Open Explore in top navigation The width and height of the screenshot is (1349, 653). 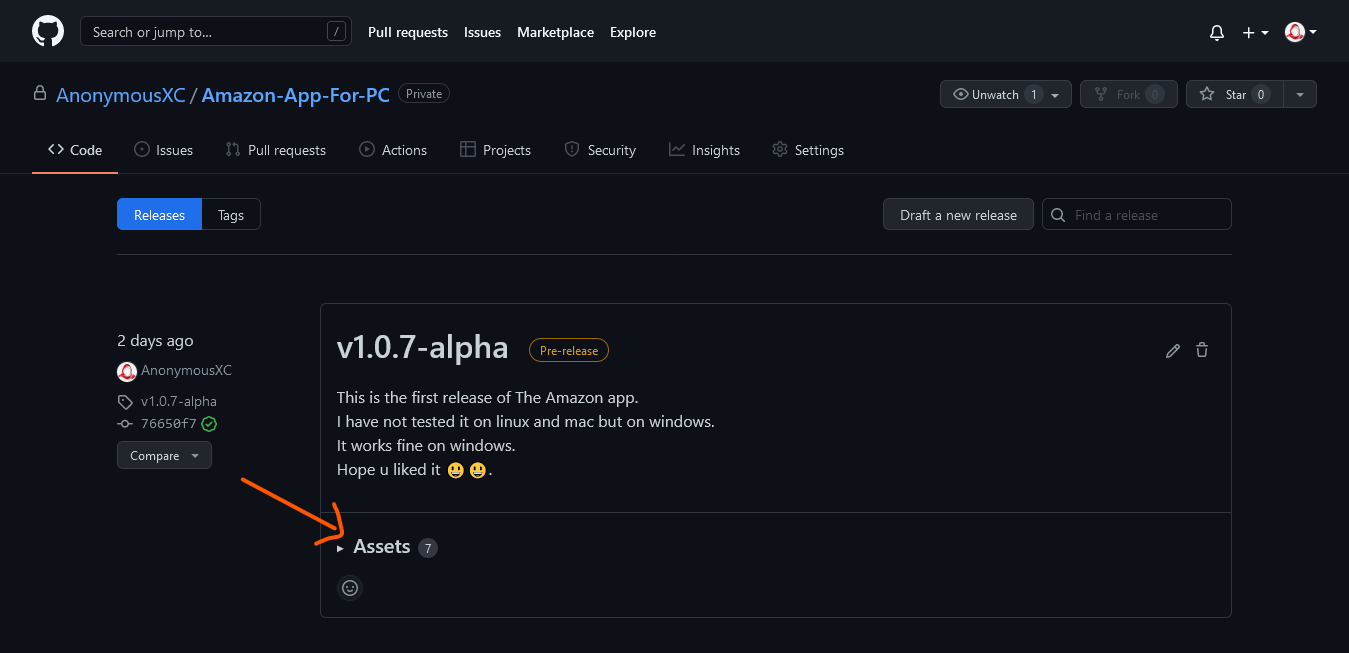(633, 32)
